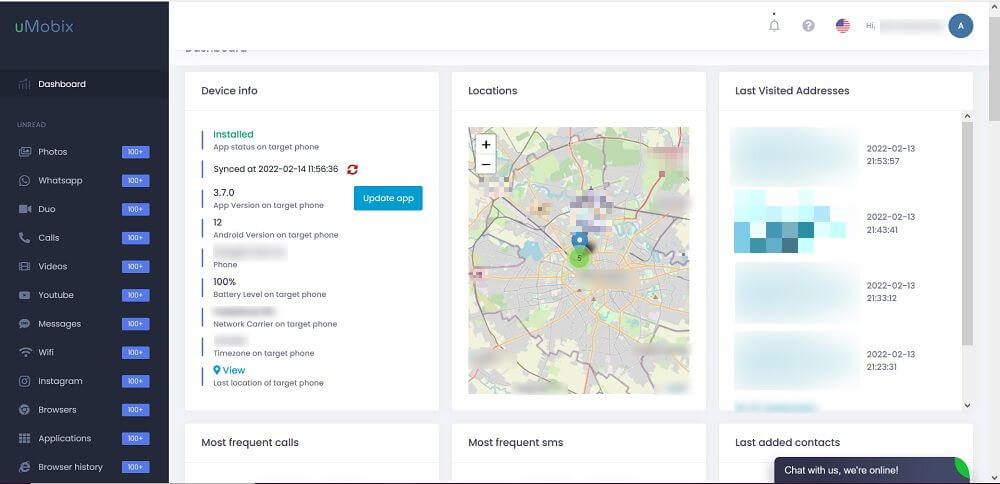Viewport: 1000px width, 484px height.
Task: Zoom out on the locations map
Action: click(486, 164)
